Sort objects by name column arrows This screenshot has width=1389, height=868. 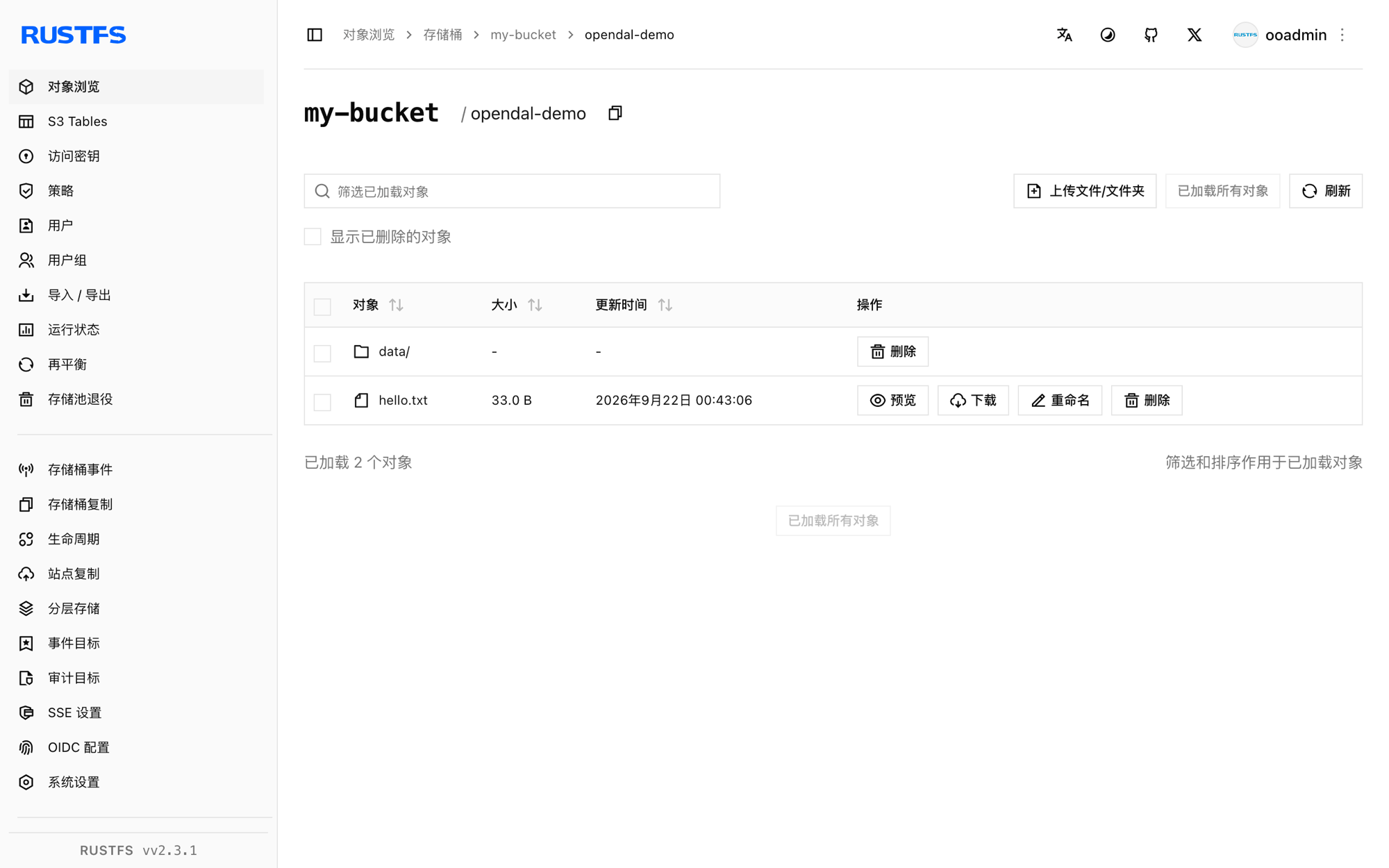397,305
